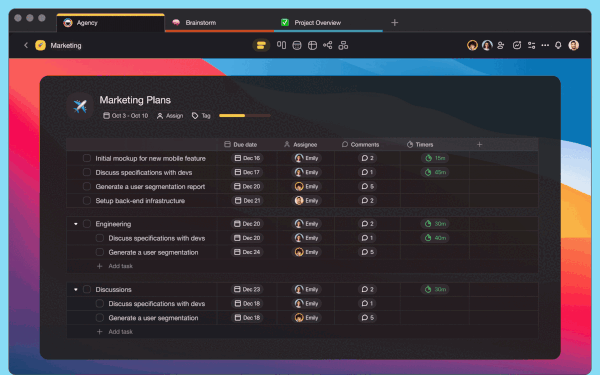Start the 15m timer on Initial mockup row
The width and height of the screenshot is (600, 375).
click(435, 158)
